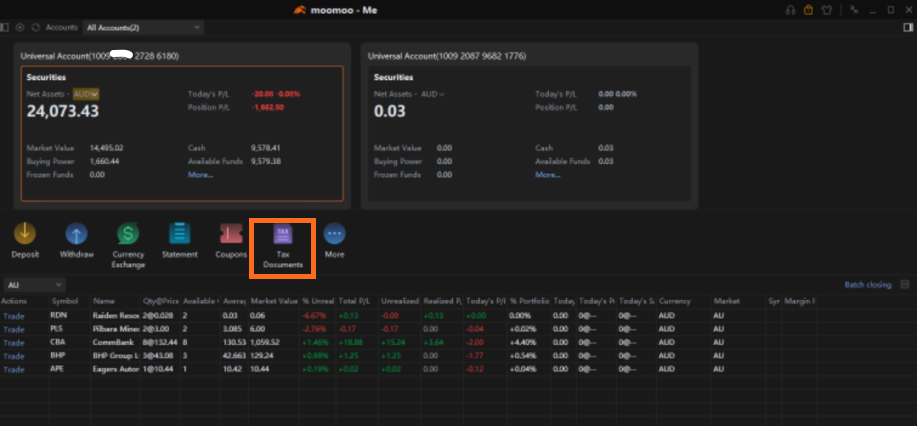Click Trade for the RDN row
This screenshot has width=917, height=426.
(14, 315)
